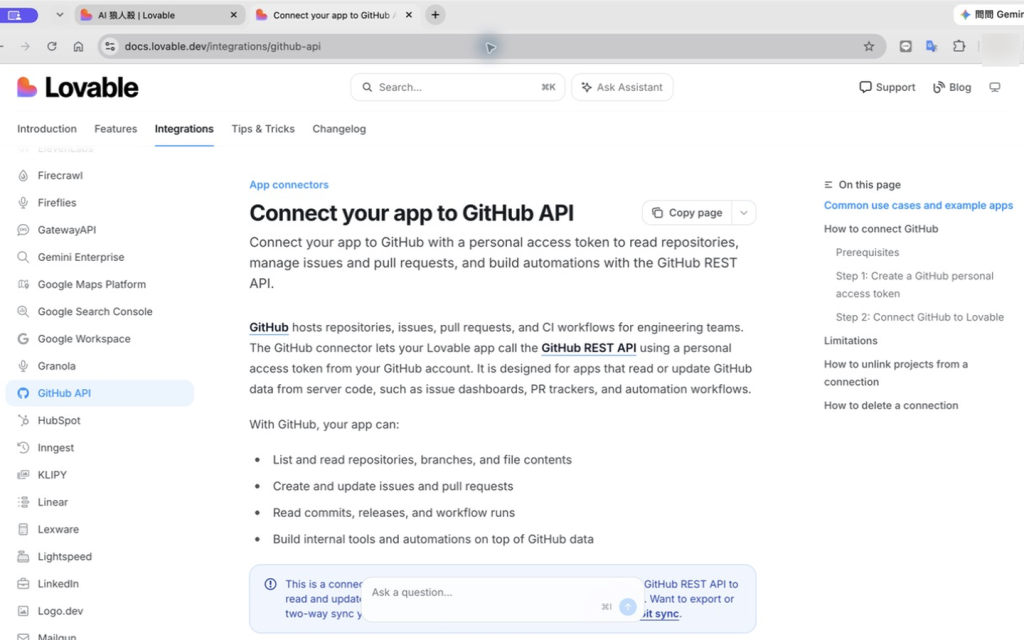Click the Ask Assistant button
This screenshot has width=1024, height=640.
(622, 87)
